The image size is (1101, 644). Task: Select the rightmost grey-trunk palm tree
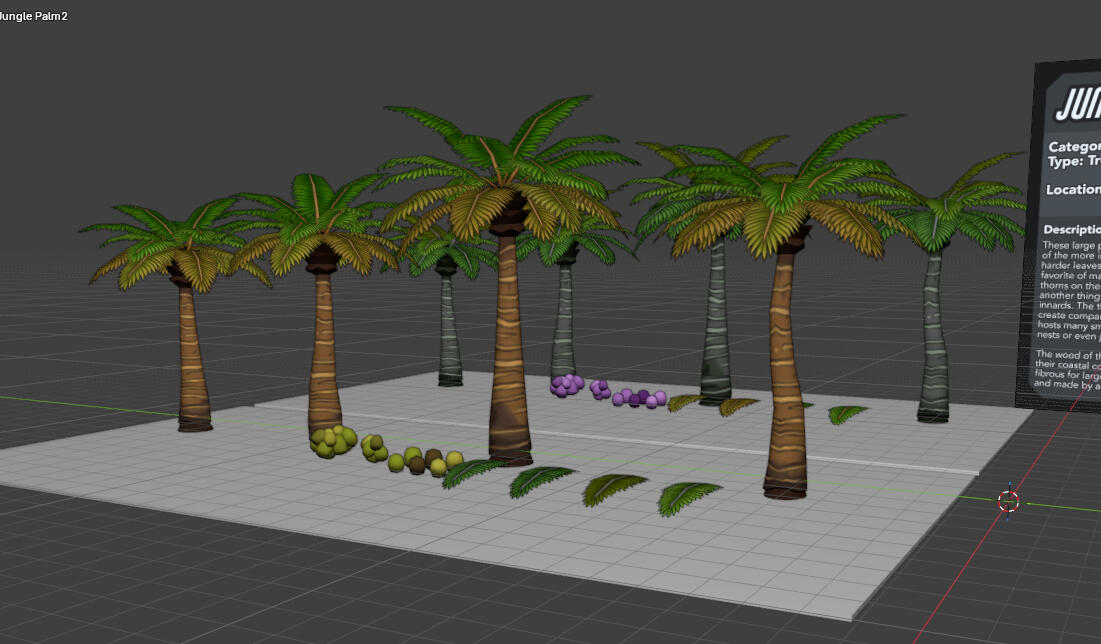click(934, 336)
